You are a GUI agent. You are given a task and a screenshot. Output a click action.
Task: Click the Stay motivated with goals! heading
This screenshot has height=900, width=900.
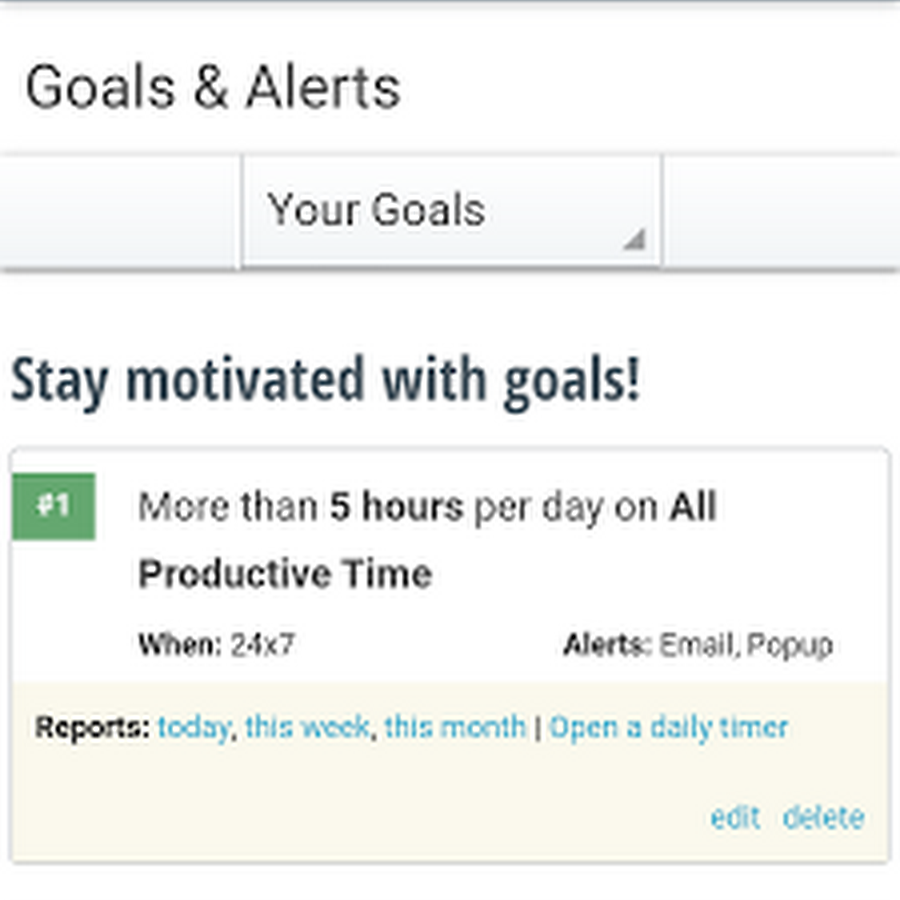point(325,381)
